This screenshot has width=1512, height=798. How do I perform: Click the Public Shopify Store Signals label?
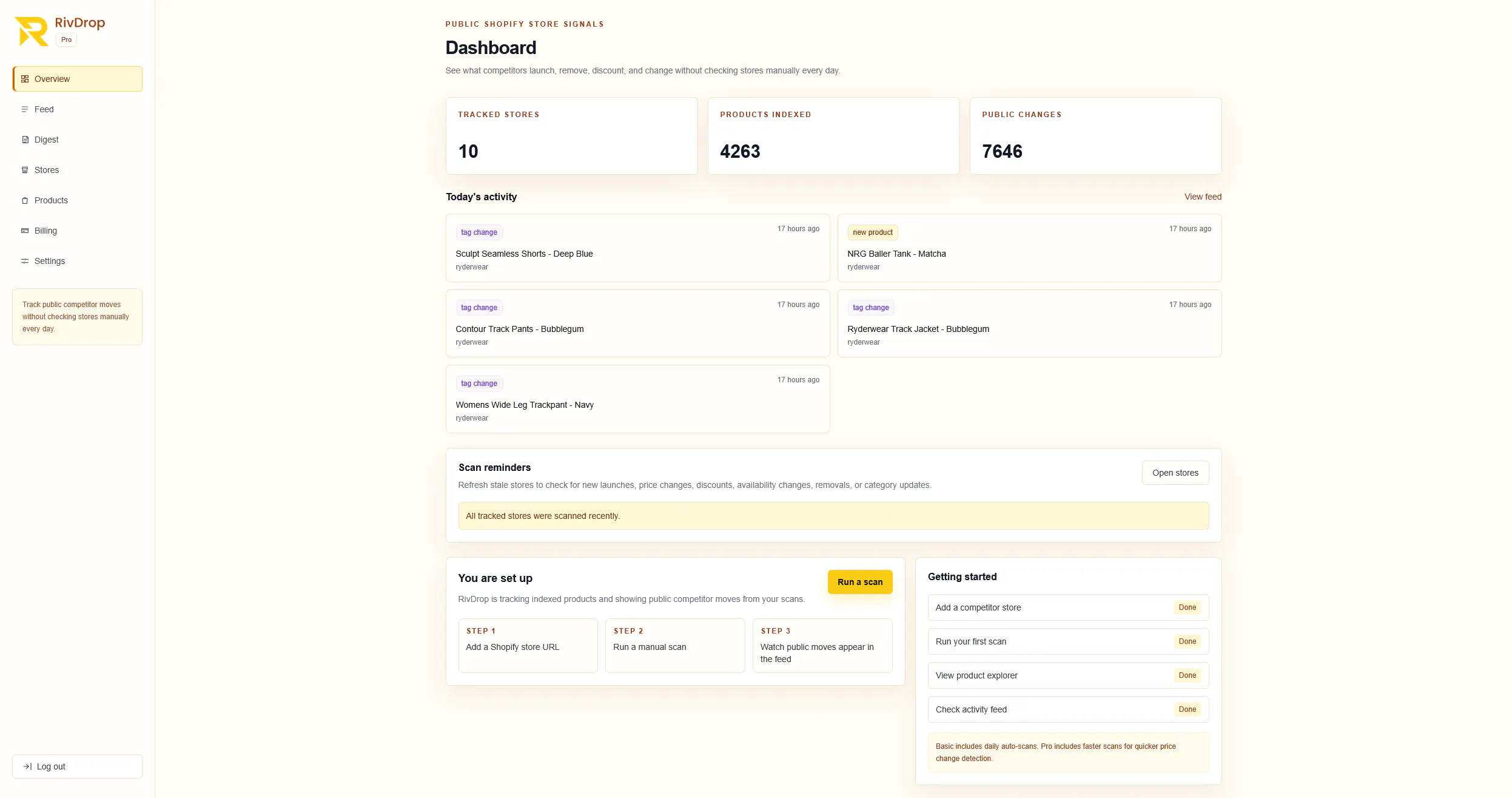(x=525, y=24)
